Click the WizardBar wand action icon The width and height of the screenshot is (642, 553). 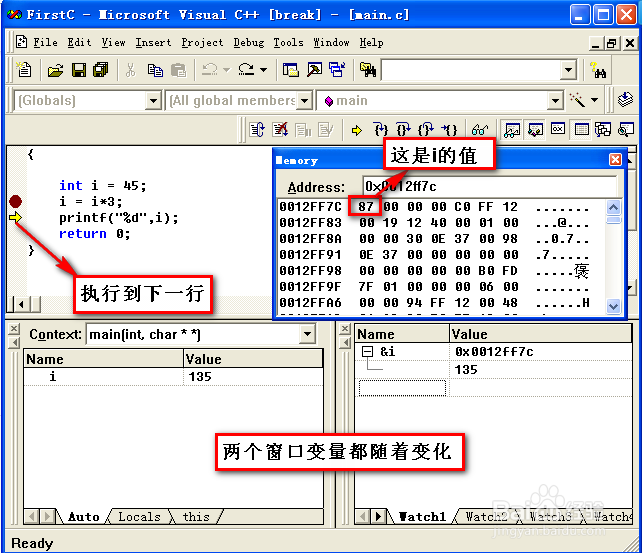tap(577, 100)
